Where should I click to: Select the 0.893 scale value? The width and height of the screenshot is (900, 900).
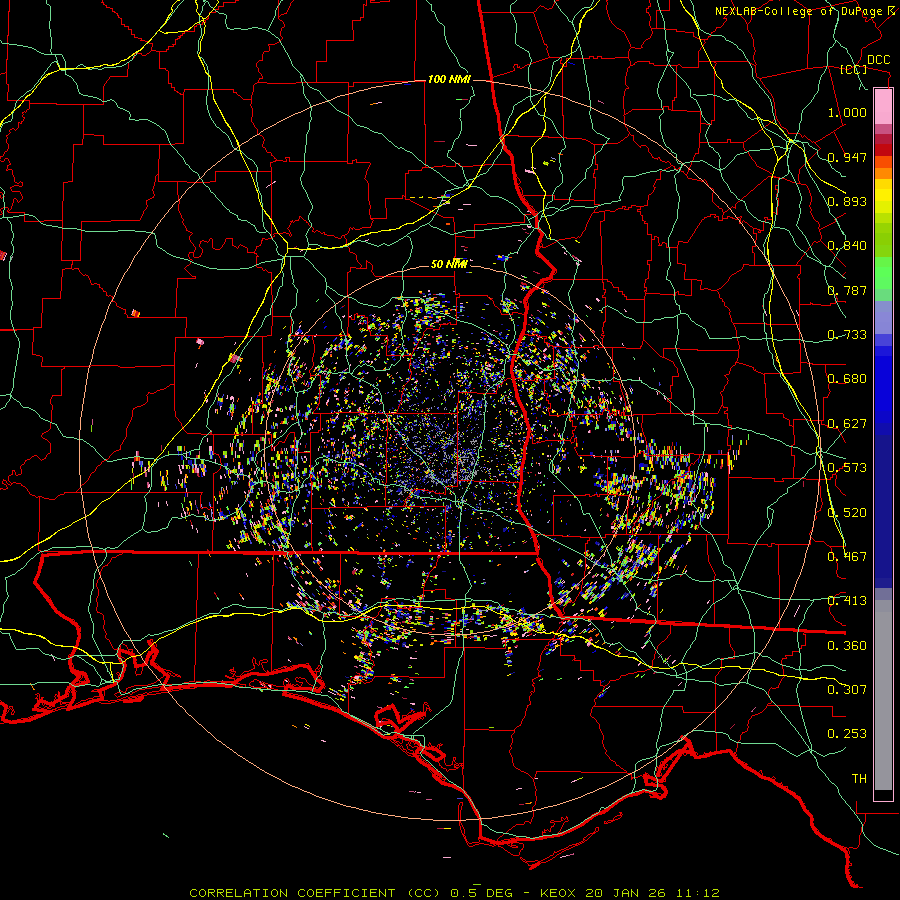pos(847,201)
